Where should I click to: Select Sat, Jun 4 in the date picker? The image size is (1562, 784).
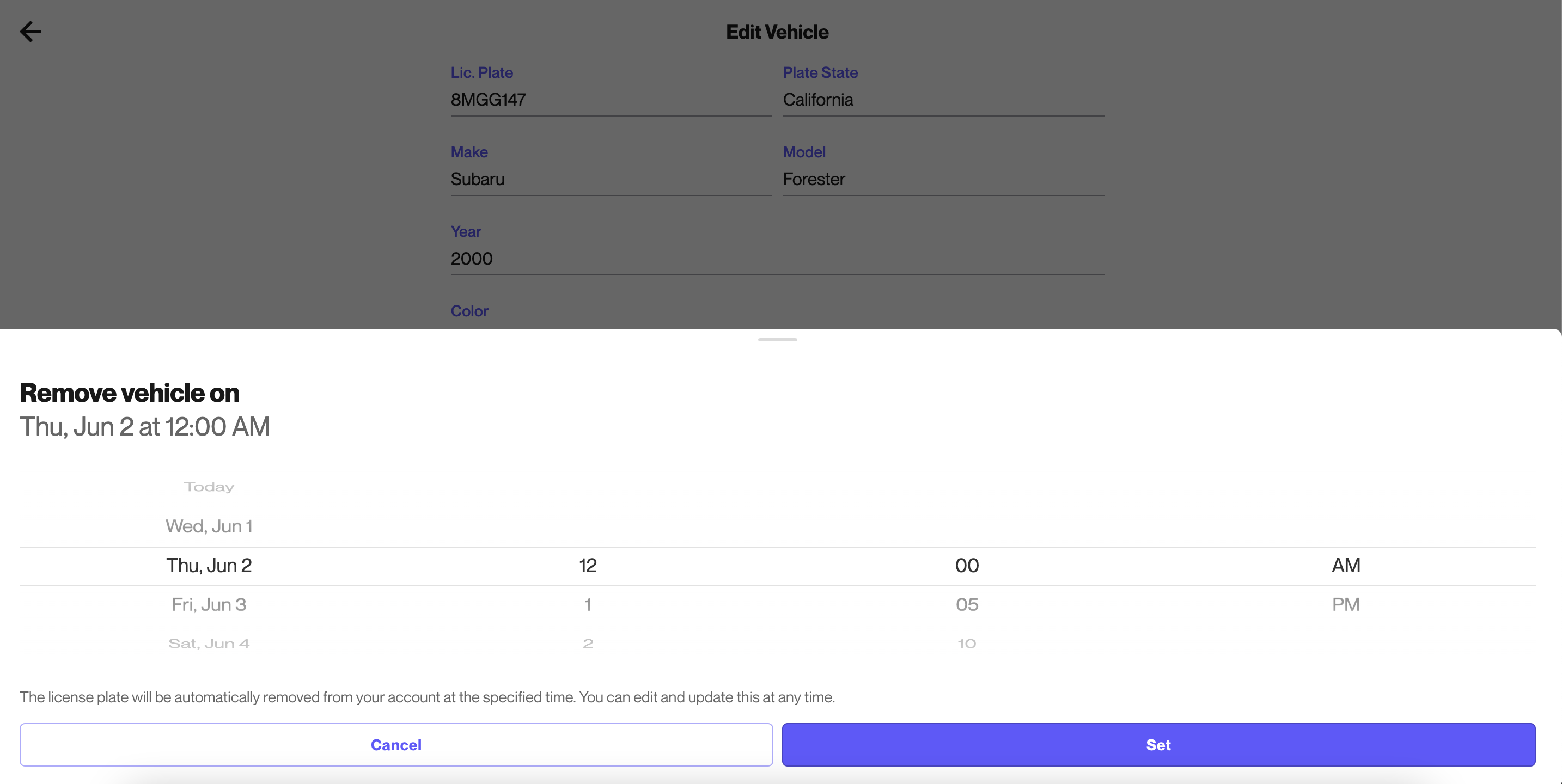coord(209,644)
